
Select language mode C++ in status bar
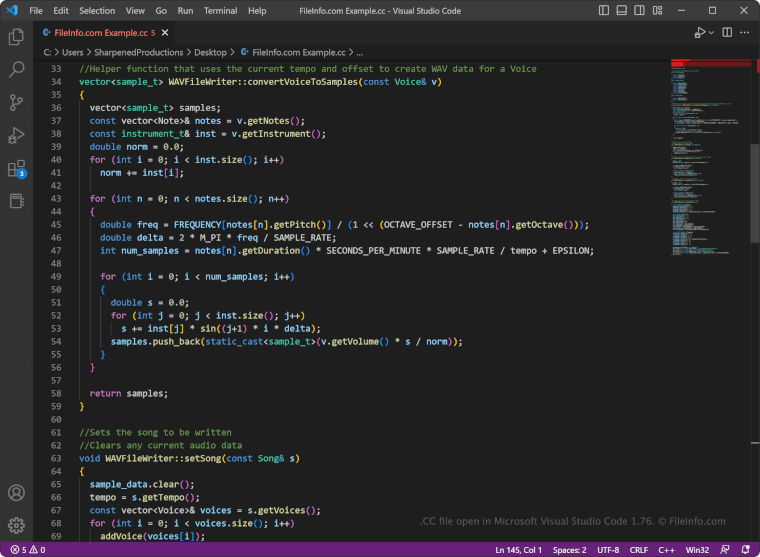pyautogui.click(x=666, y=550)
